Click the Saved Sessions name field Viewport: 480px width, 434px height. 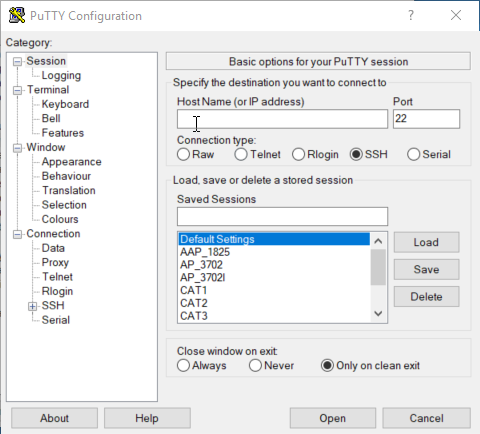[x=282, y=217]
